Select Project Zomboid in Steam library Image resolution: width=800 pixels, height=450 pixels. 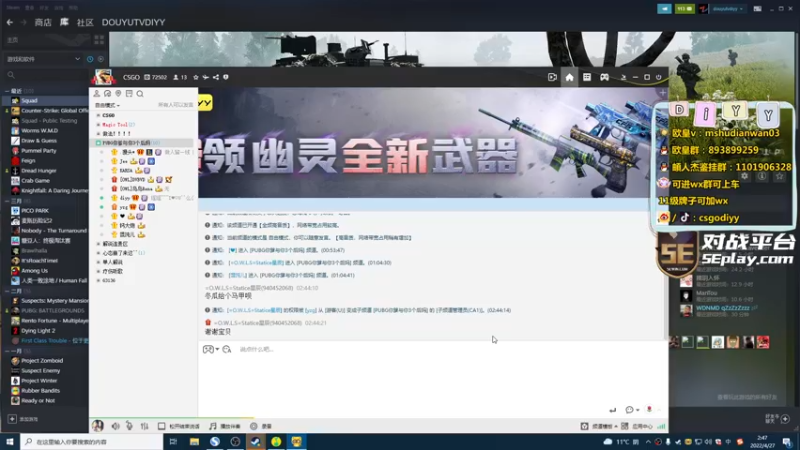pyautogui.click(x=46, y=360)
